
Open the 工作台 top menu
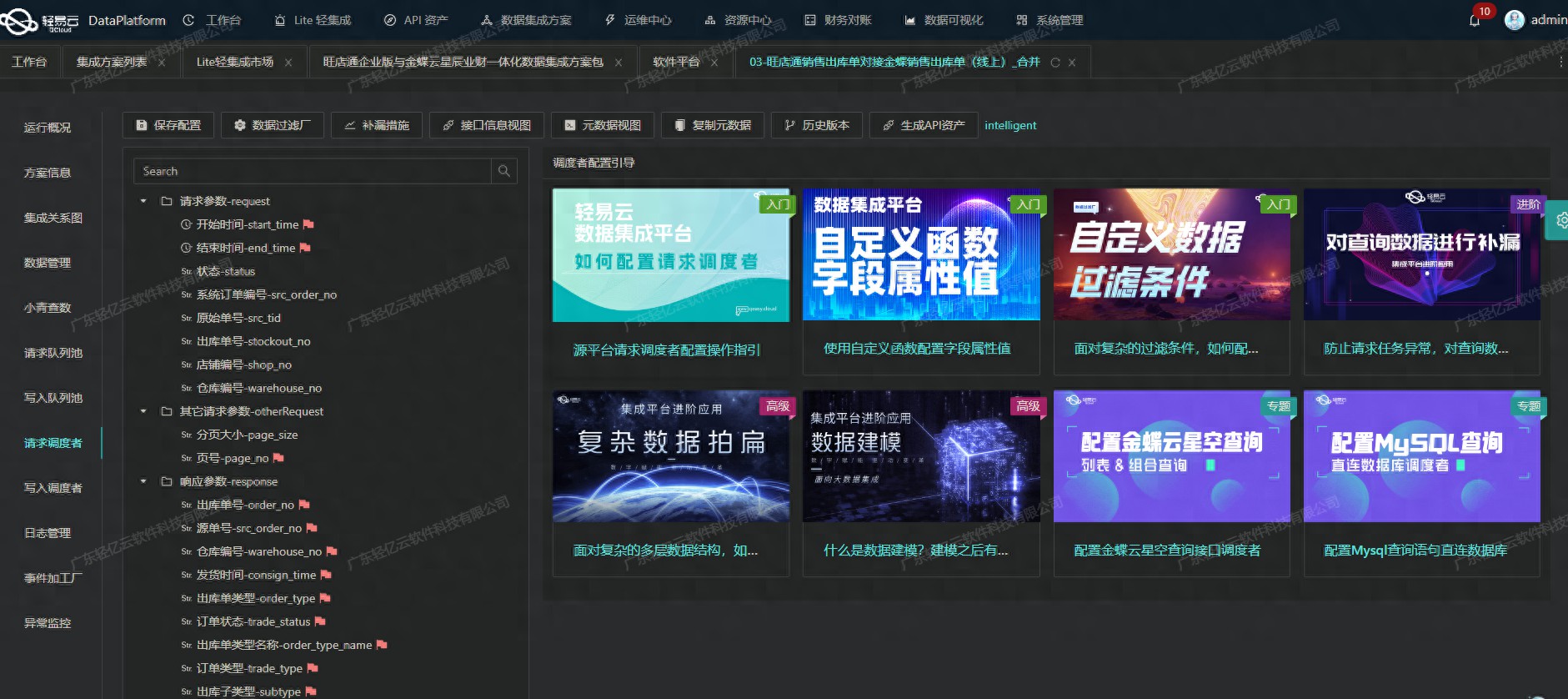click(213, 20)
